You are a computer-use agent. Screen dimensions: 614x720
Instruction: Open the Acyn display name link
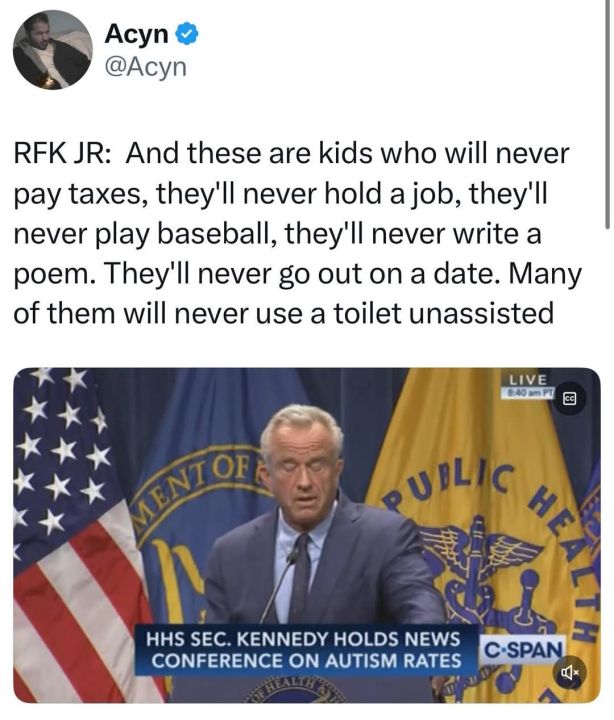pos(136,36)
